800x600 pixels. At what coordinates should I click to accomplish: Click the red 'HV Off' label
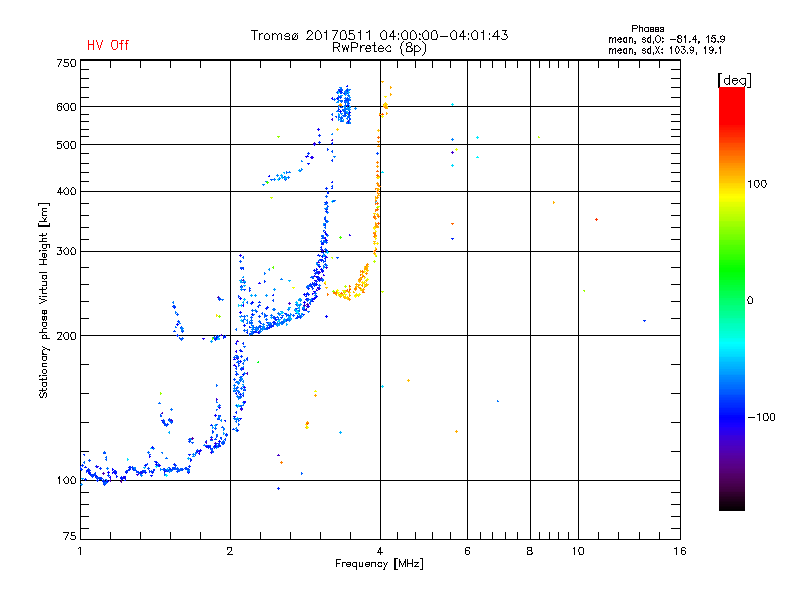pyautogui.click(x=108, y=45)
